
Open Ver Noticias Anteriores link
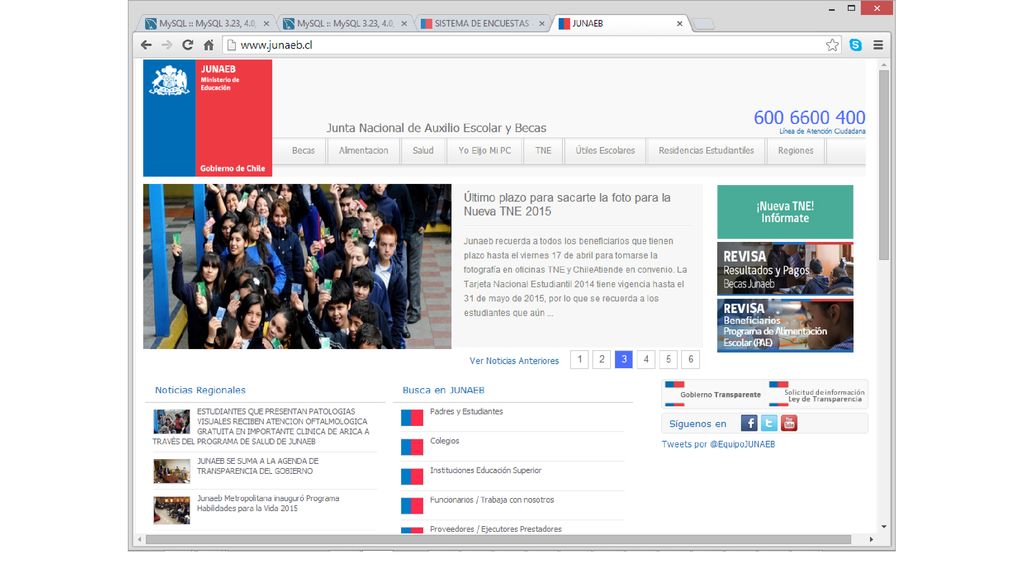tap(514, 360)
